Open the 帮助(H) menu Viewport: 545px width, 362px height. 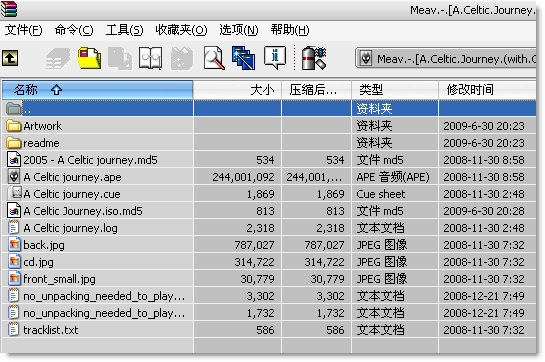(290, 30)
